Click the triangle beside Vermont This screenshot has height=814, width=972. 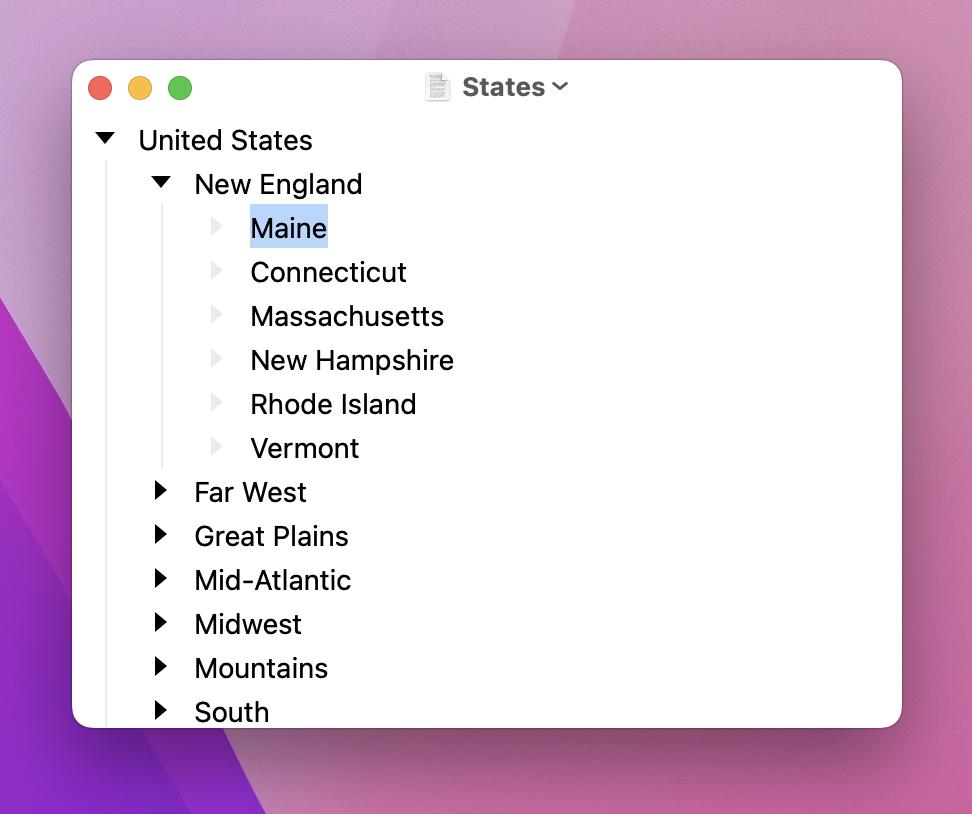tap(216, 446)
